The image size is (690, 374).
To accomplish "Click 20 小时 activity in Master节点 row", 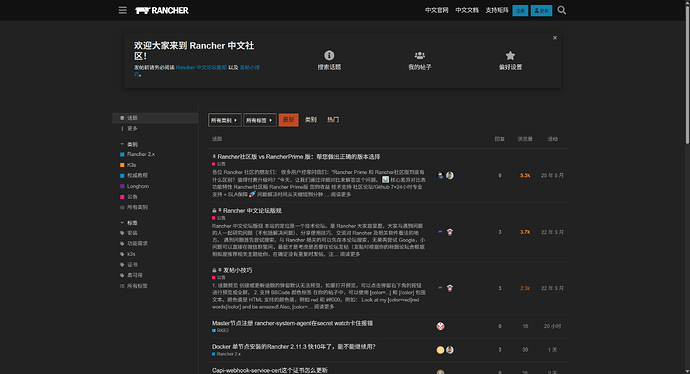I will click(552, 326).
